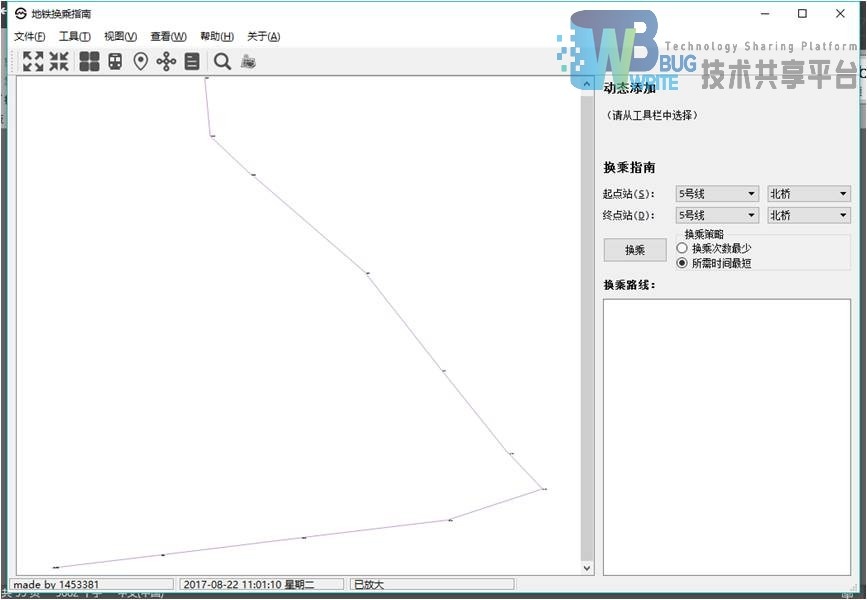
Task: Select the zoom-in (expand arrows) tool
Action: click(x=31, y=60)
